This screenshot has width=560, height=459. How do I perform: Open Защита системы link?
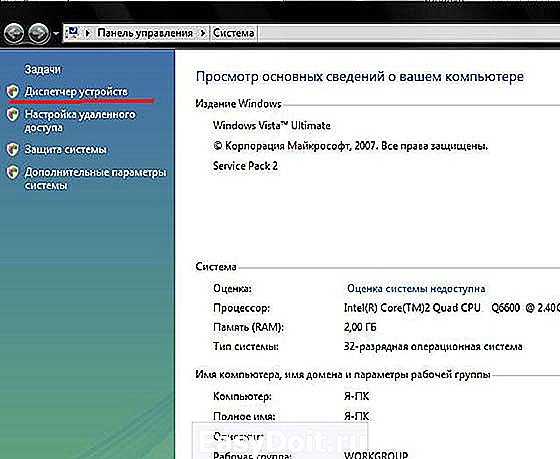66,149
